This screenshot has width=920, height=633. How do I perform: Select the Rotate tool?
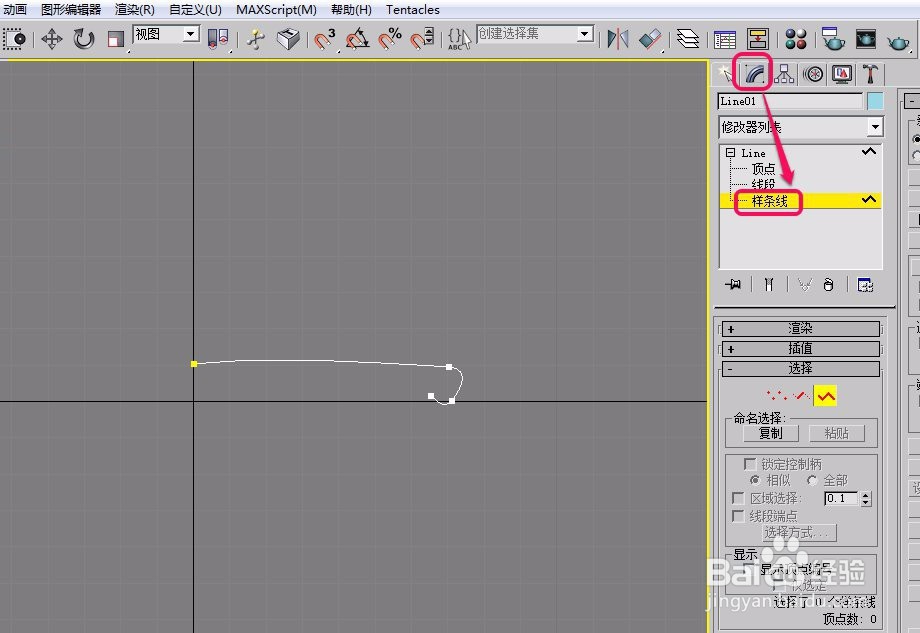tap(84, 39)
